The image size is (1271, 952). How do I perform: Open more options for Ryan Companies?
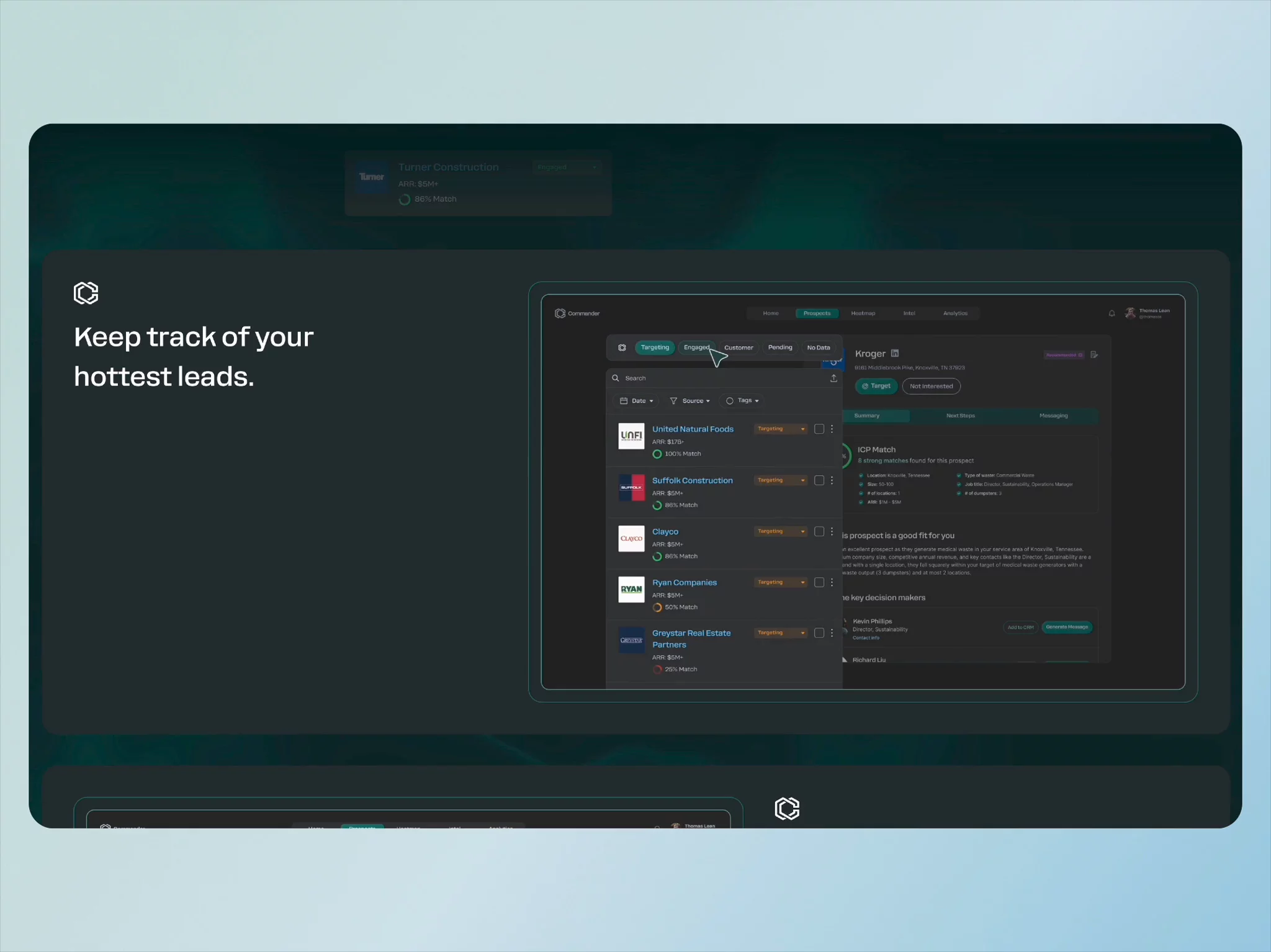coord(832,582)
